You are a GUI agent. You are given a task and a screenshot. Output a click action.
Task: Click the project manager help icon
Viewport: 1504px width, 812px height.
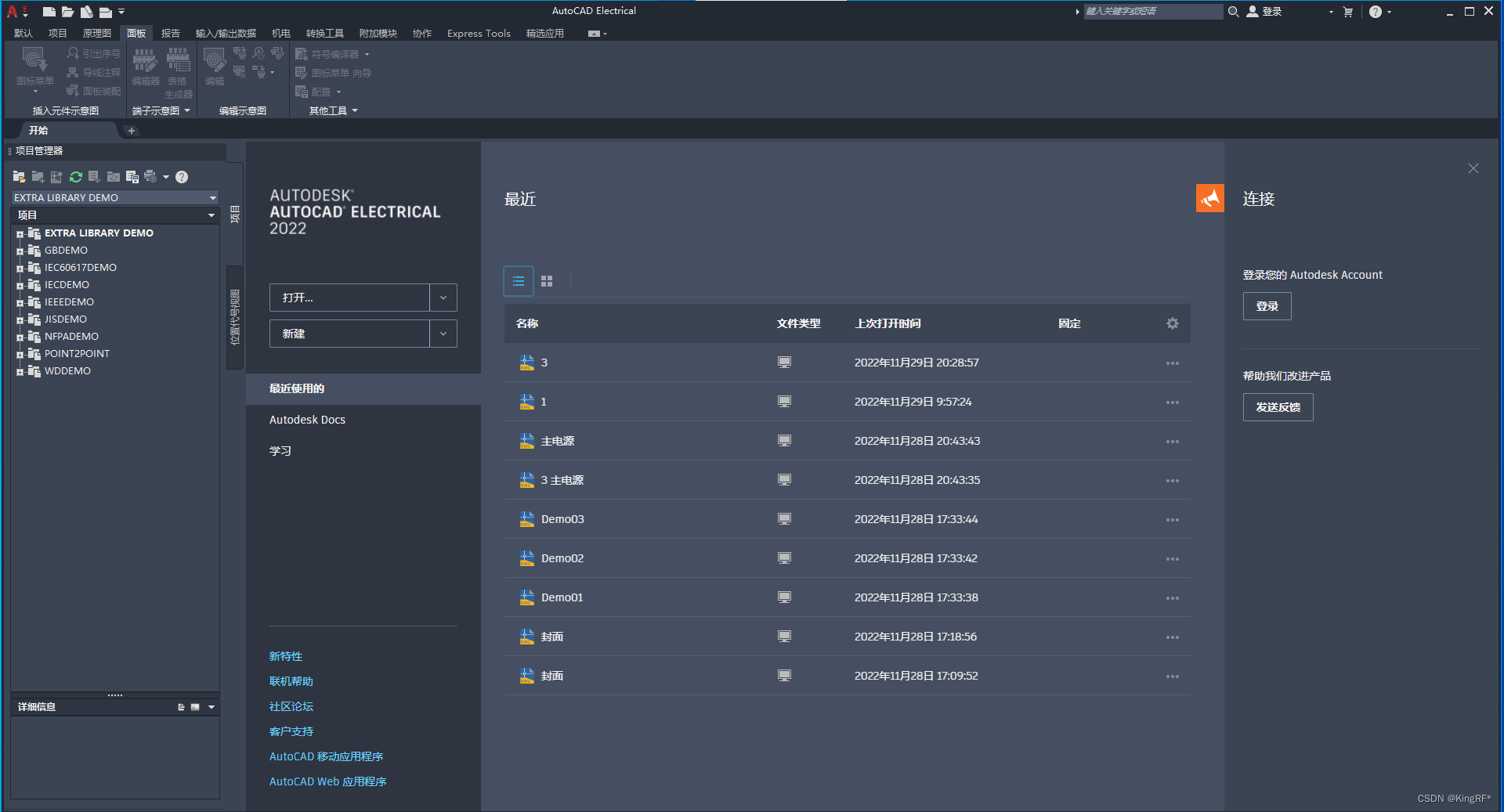[x=182, y=177]
